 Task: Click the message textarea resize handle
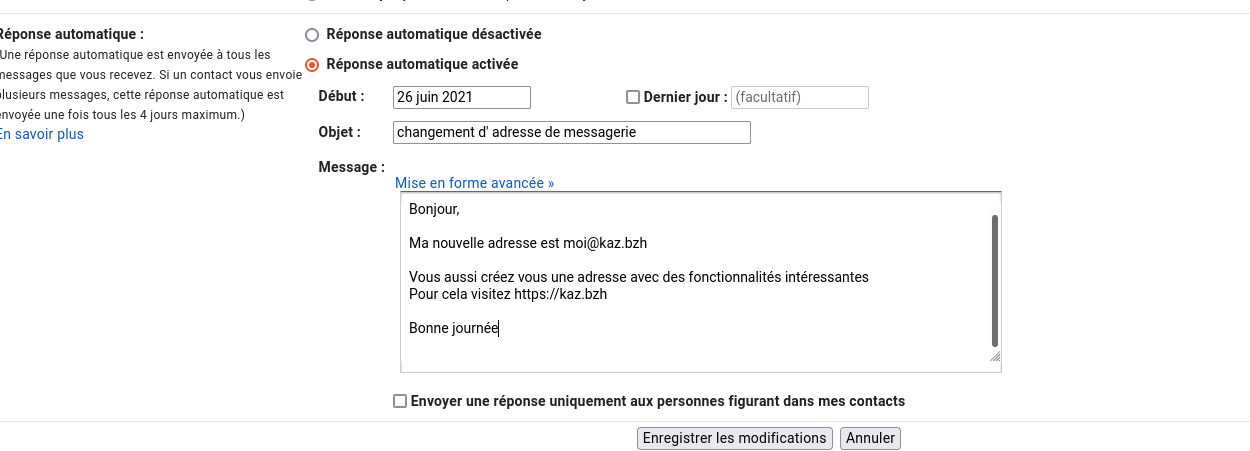pyautogui.click(x=995, y=356)
